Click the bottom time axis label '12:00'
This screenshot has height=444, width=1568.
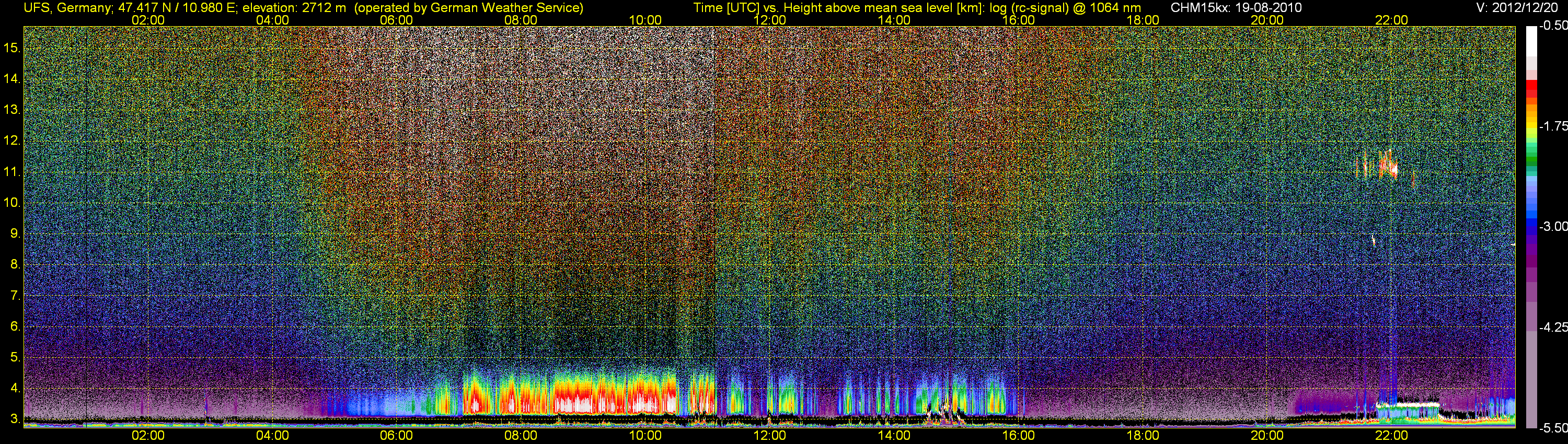(769, 436)
